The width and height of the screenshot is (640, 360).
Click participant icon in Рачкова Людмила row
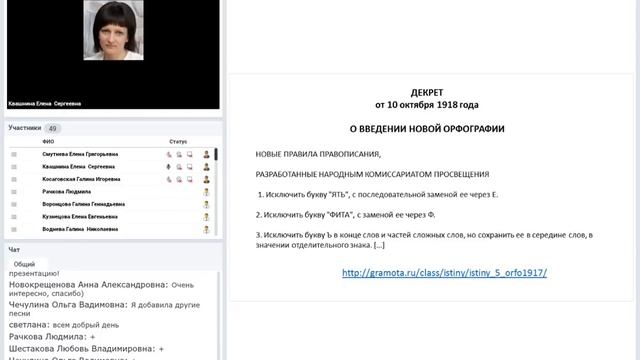(x=207, y=192)
